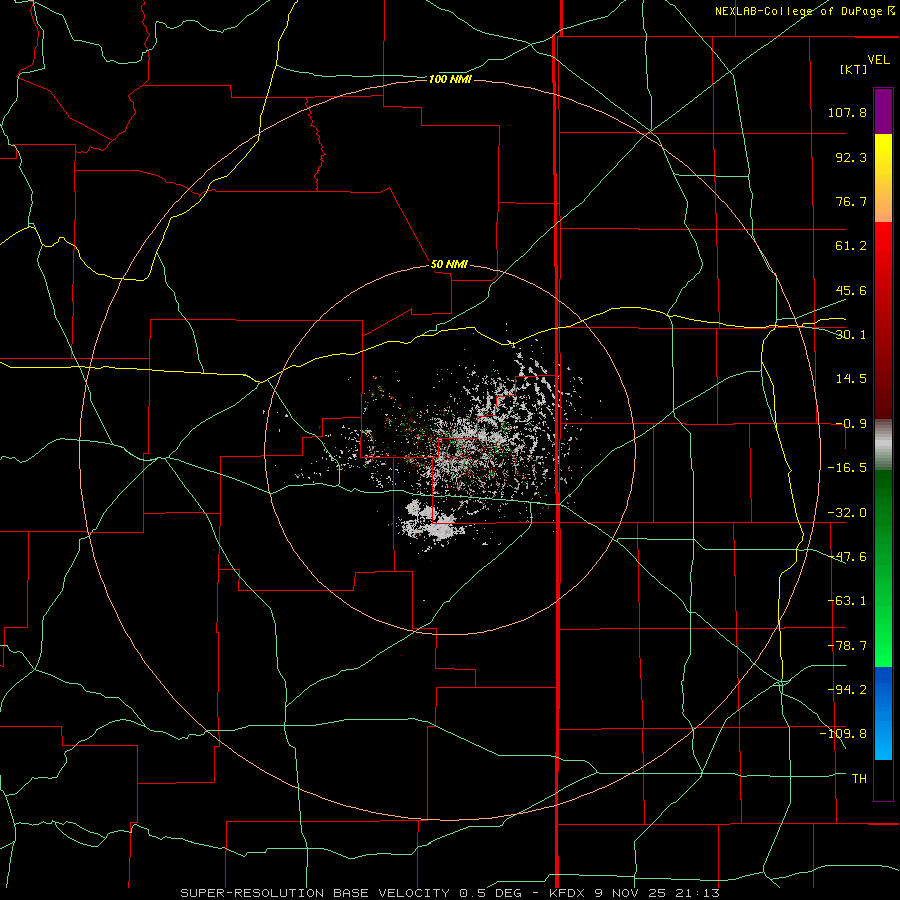Screen dimensions: 900x900
Task: Pick the gray segment of the color bar
Action: tap(883, 444)
